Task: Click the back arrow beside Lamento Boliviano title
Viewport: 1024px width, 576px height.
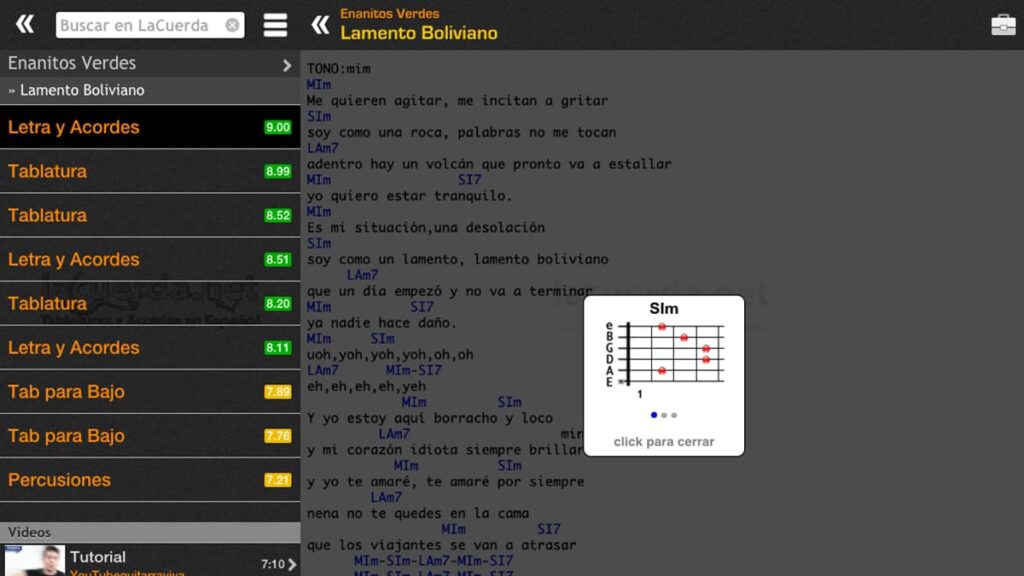Action: click(322, 24)
